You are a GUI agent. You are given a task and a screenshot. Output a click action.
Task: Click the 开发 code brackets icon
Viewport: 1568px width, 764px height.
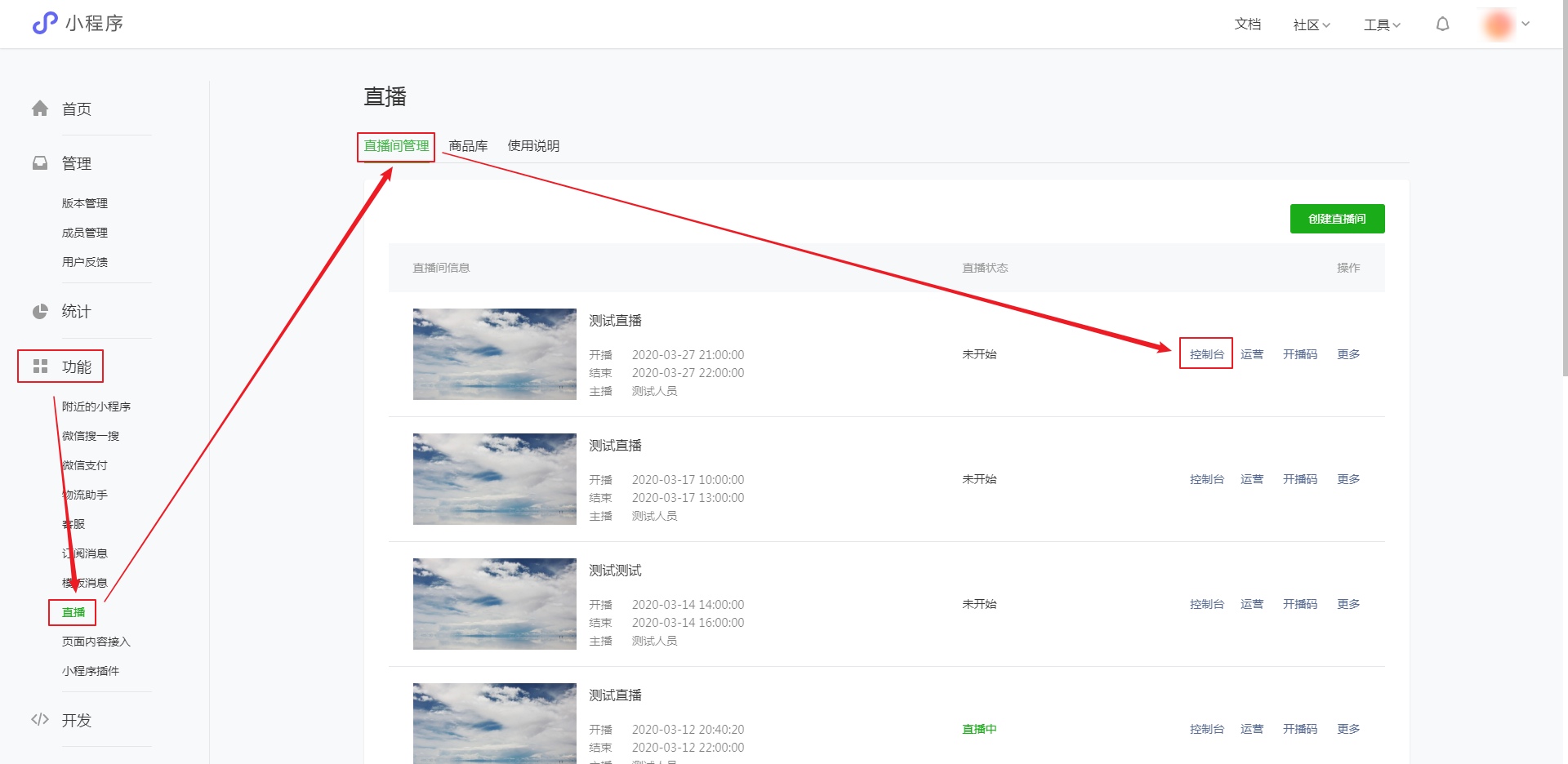pyautogui.click(x=40, y=720)
